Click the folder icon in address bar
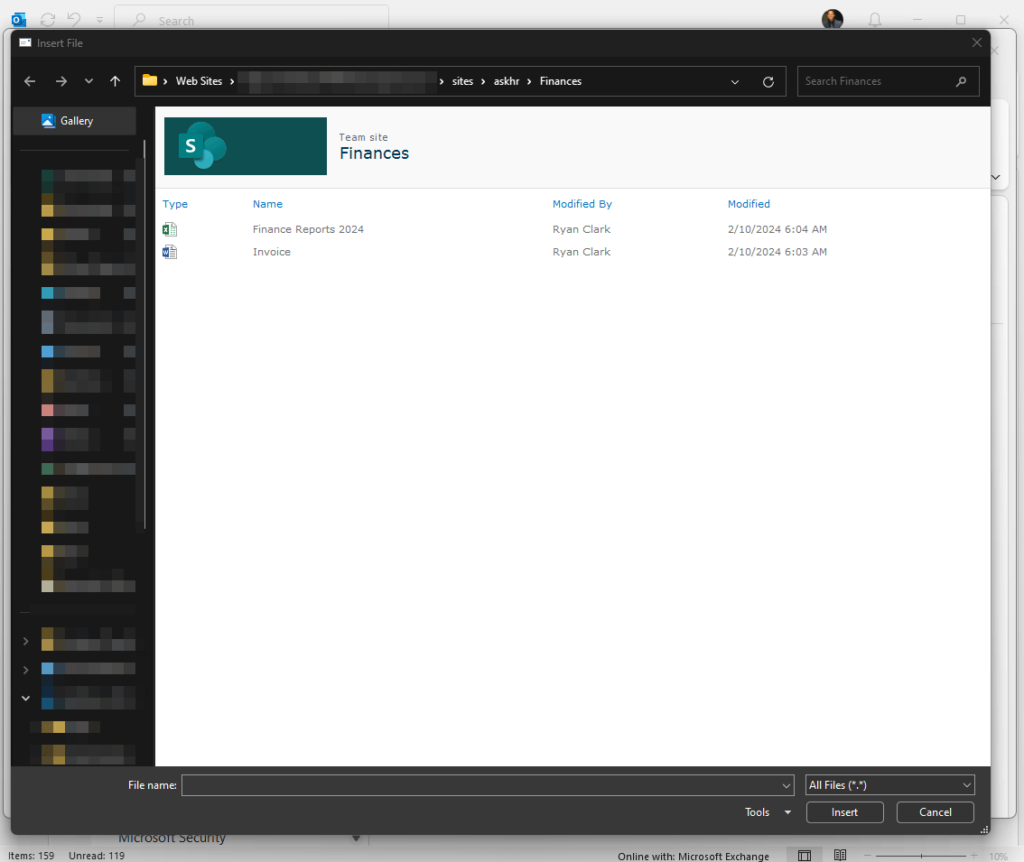 pyautogui.click(x=150, y=80)
